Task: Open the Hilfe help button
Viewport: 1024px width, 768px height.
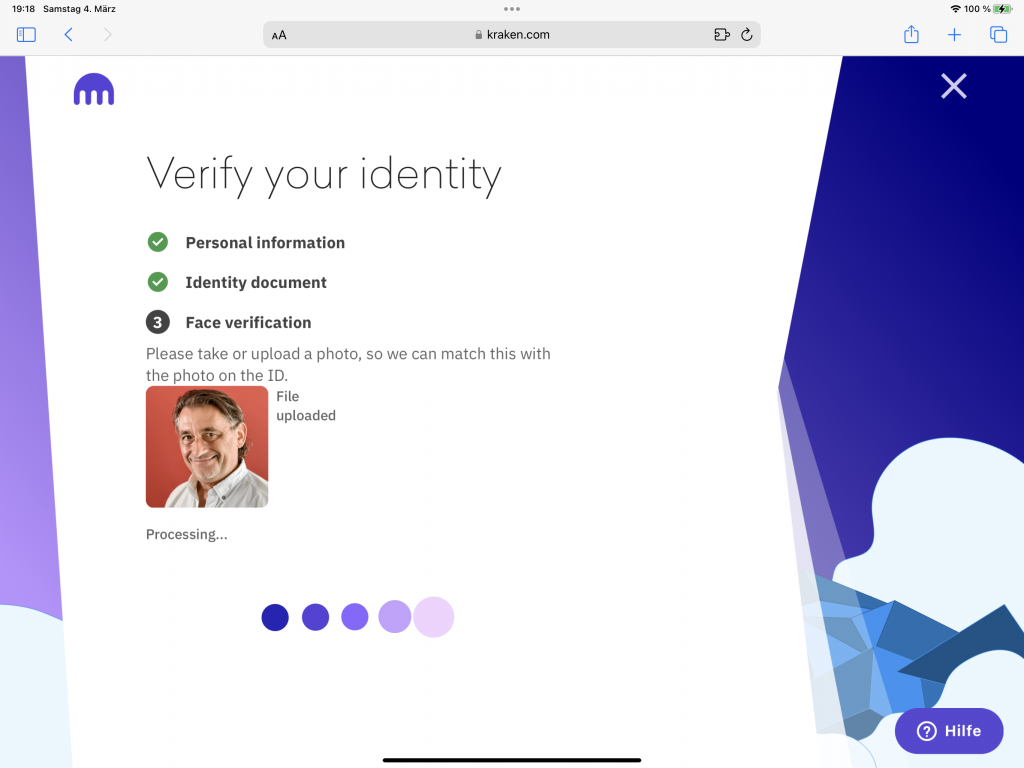Action: [x=949, y=731]
